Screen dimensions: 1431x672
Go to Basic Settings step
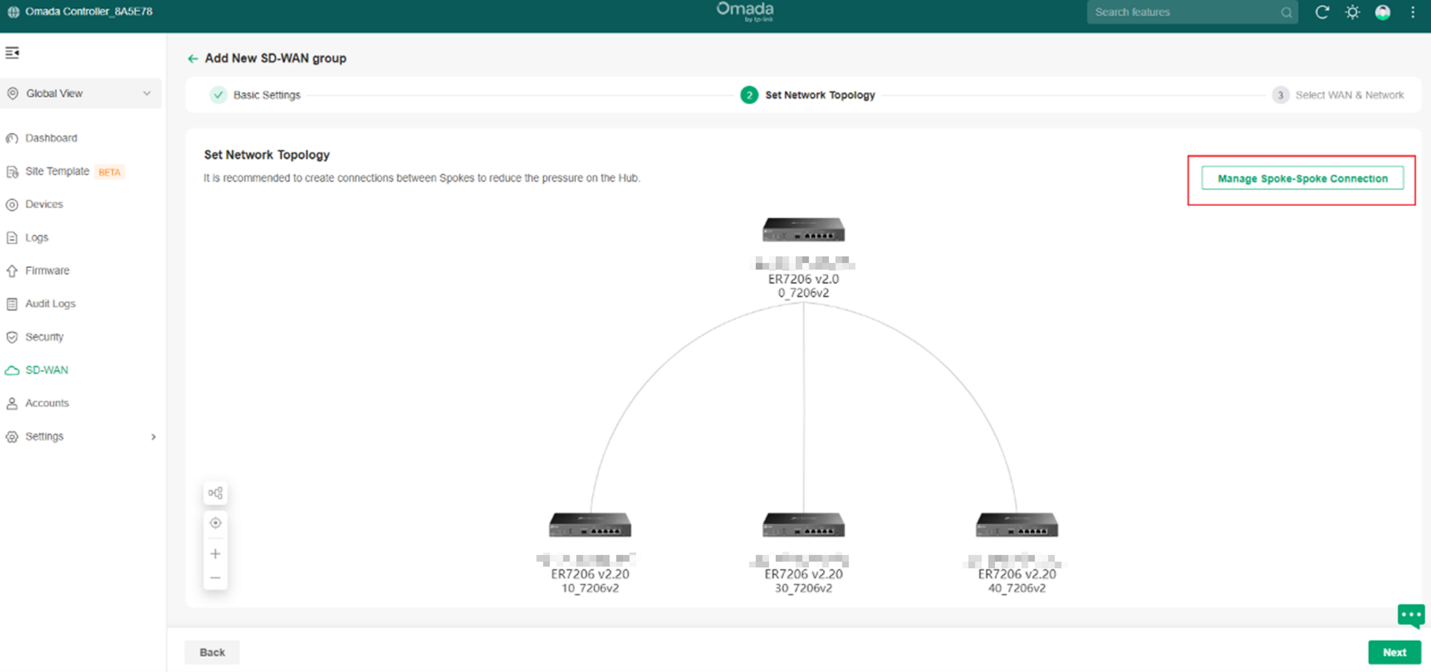(x=255, y=95)
